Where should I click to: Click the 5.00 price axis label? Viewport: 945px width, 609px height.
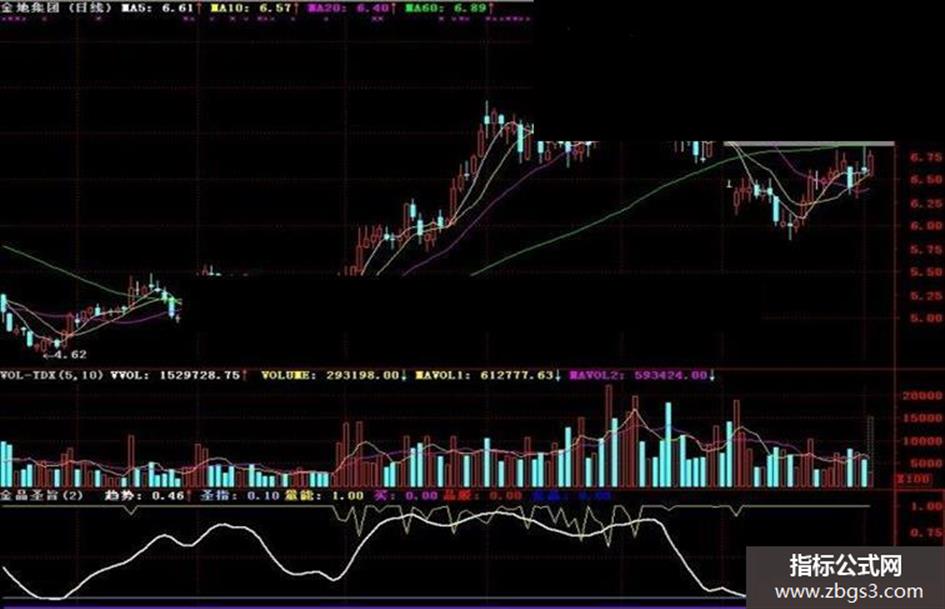click(926, 318)
